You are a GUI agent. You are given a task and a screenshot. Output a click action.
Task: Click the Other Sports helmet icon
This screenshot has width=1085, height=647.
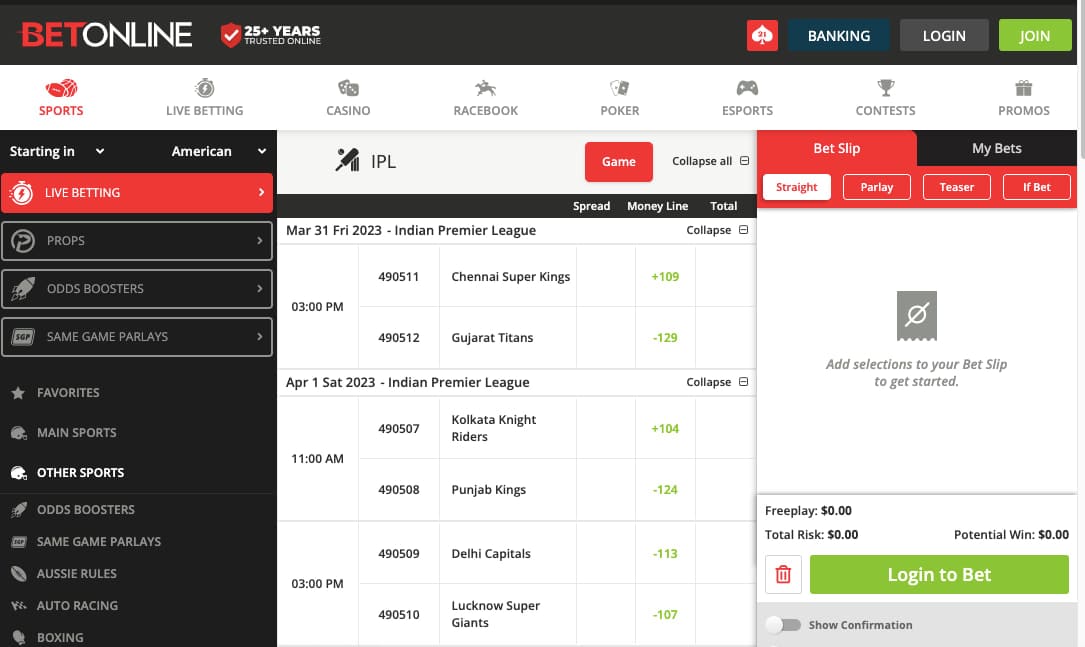[x=19, y=473]
